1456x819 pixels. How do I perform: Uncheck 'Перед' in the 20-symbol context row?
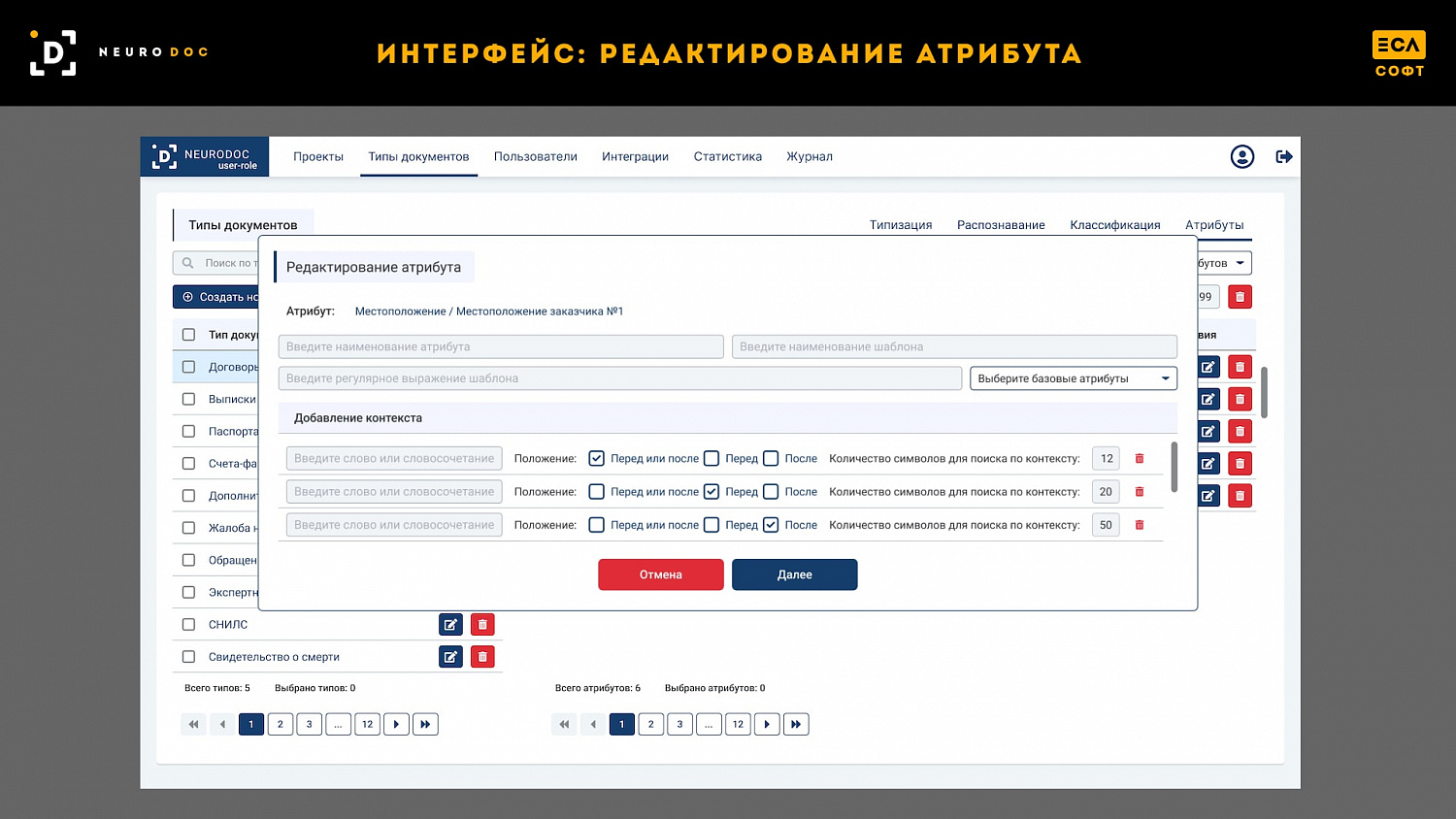(711, 492)
